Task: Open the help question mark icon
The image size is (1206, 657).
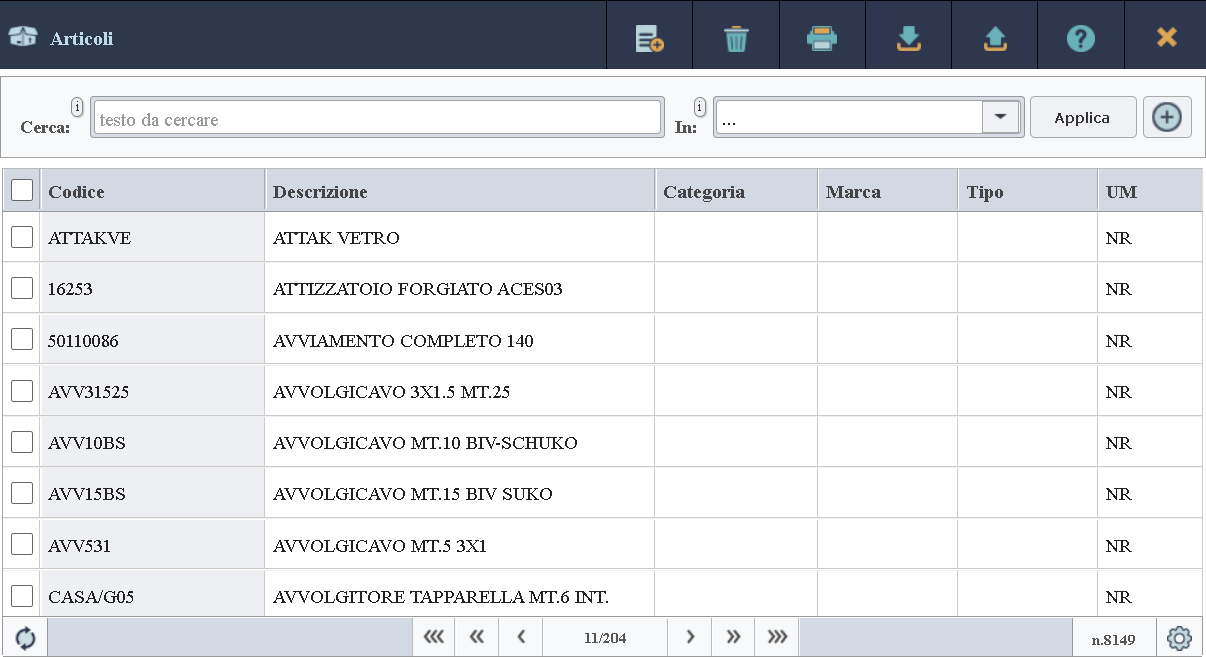Action: 1080,38
